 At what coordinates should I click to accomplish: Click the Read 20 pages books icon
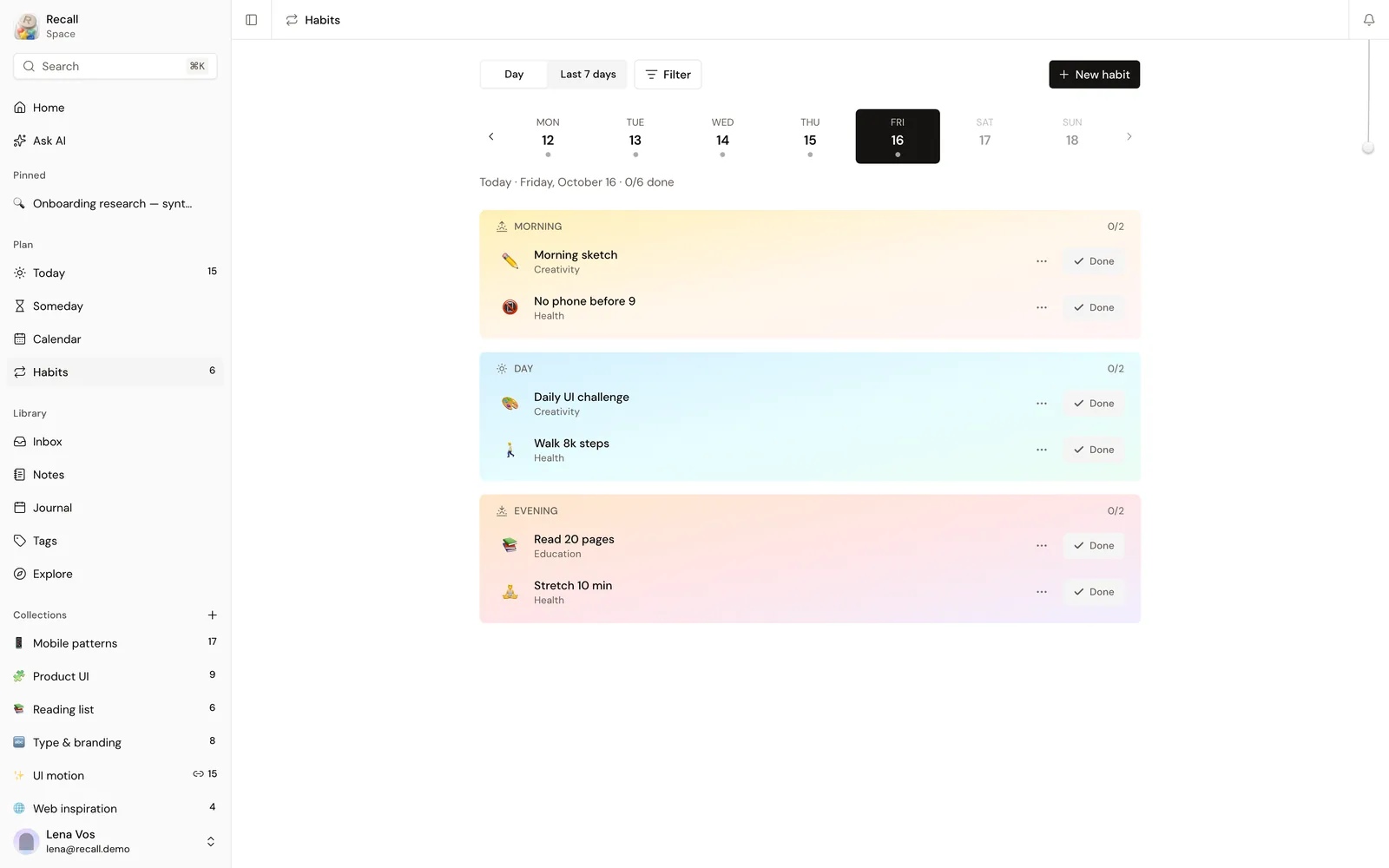point(510,546)
